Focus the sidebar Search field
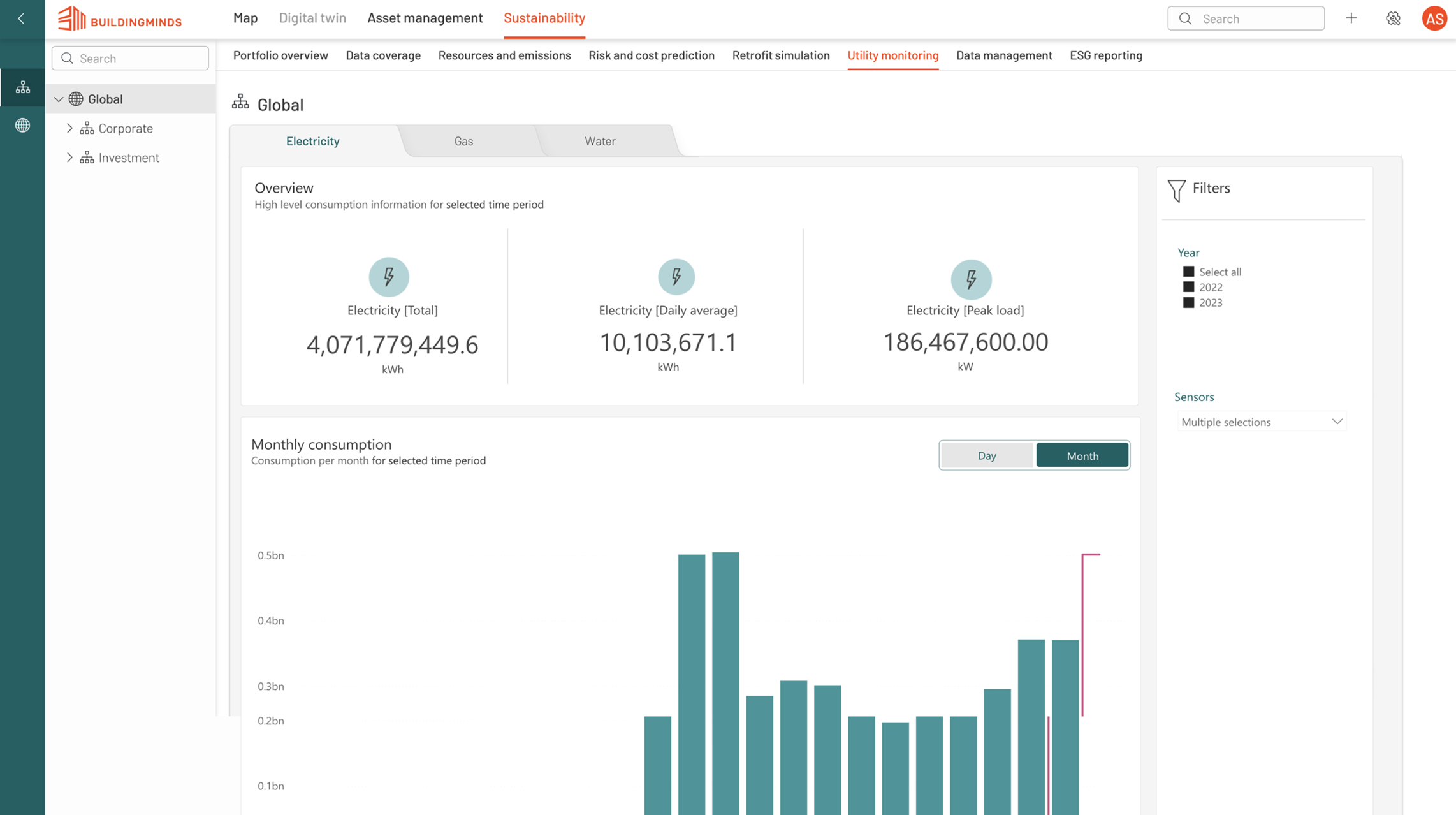The height and width of the screenshot is (815, 1456). pyautogui.click(x=130, y=58)
